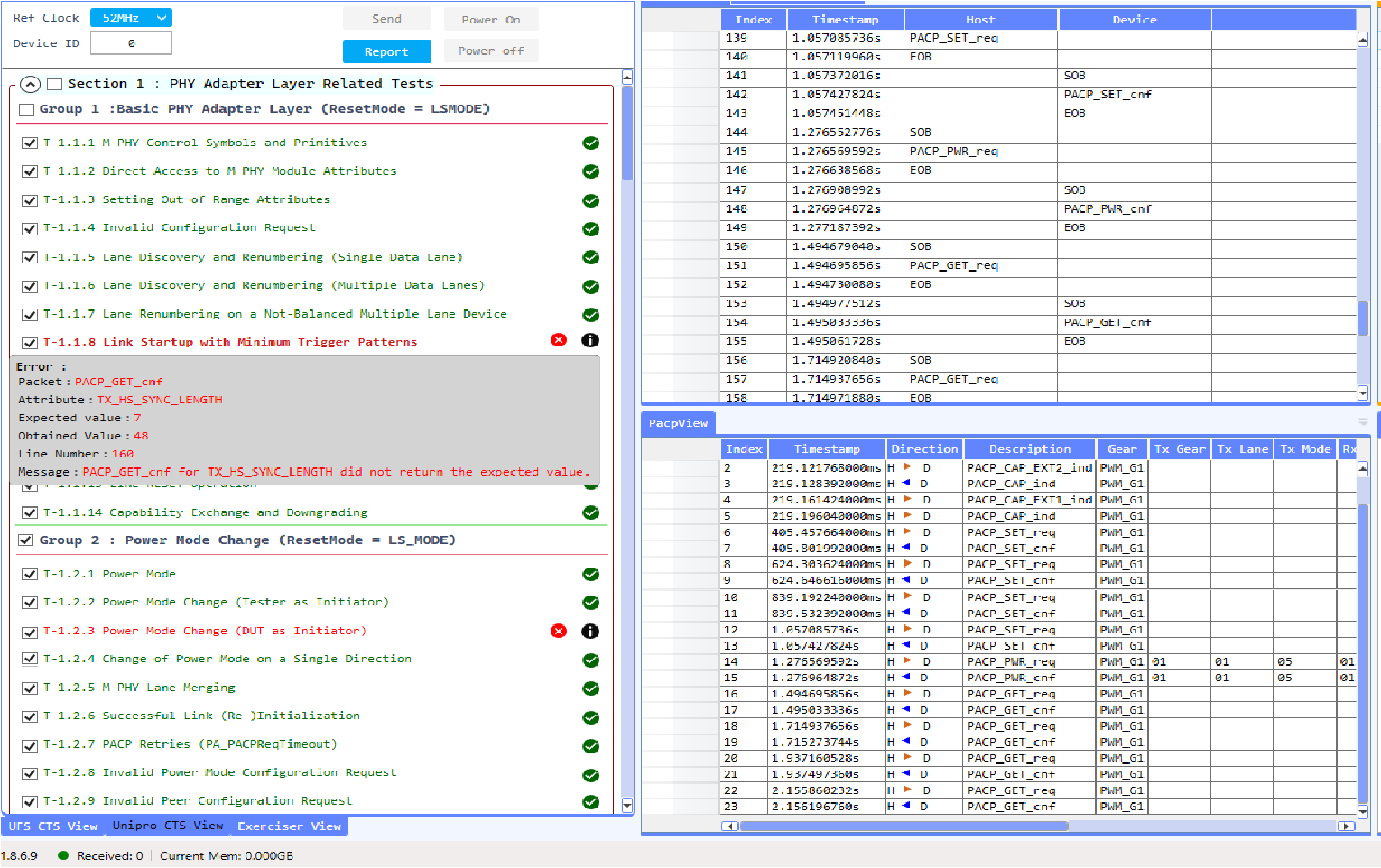This screenshot has width=1381, height=868.
Task: Uncheck the T-1.1.5 Lane Discovery checkbox
Action: click(30, 257)
